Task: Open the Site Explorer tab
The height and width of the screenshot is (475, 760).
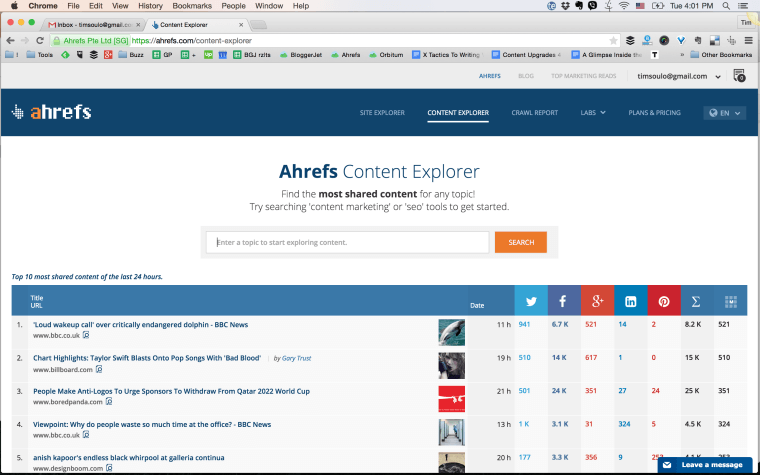Action: 382,113
